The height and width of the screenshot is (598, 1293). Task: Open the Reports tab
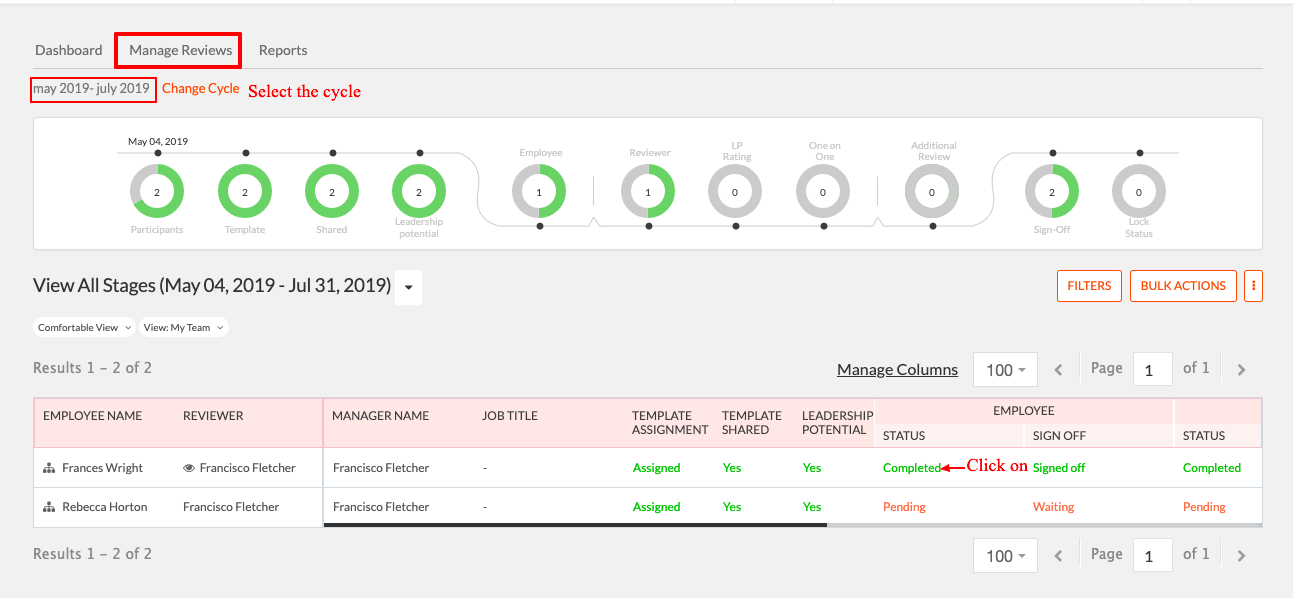tap(283, 50)
